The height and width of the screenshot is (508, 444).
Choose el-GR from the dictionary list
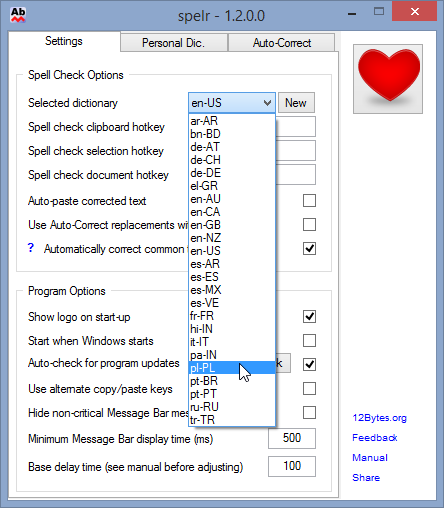click(x=232, y=186)
